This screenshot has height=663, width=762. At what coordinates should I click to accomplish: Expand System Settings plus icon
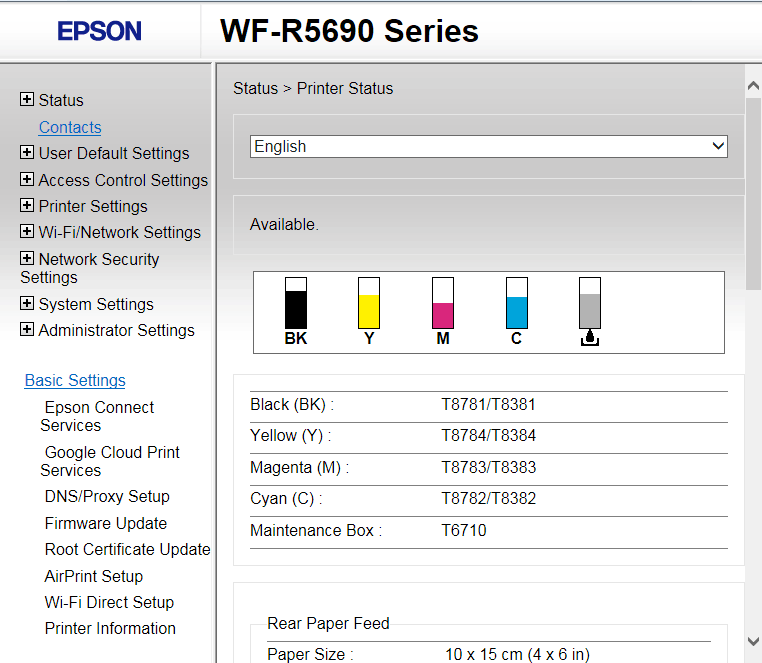pos(27,303)
